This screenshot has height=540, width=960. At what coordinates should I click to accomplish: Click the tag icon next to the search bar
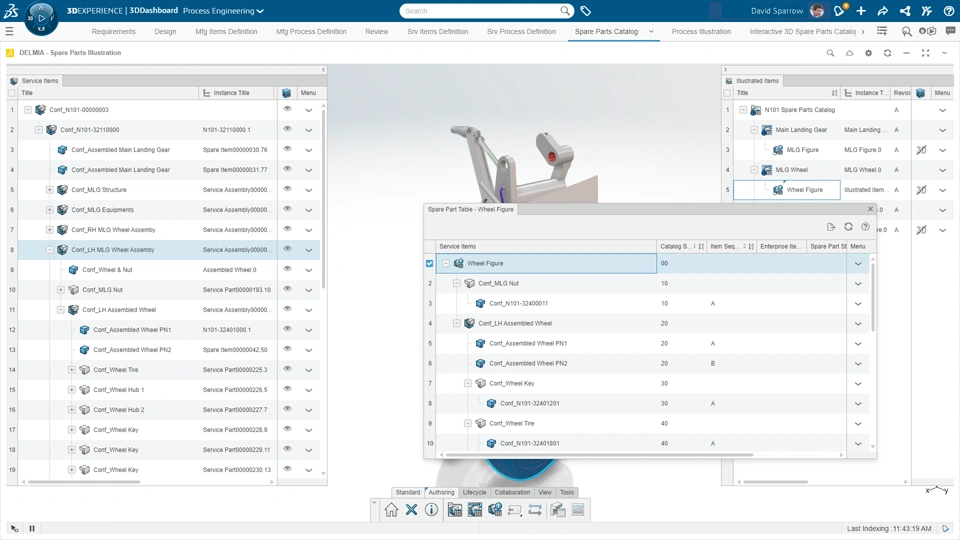(x=585, y=11)
